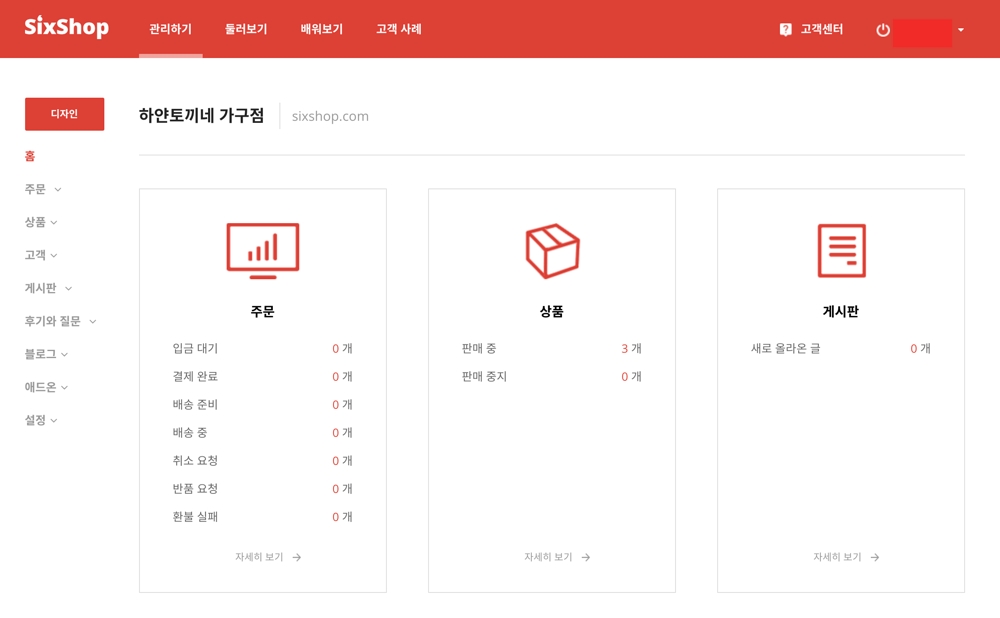1000x618 pixels.
Task: Select the 고객 사례 tab
Action: point(399,29)
